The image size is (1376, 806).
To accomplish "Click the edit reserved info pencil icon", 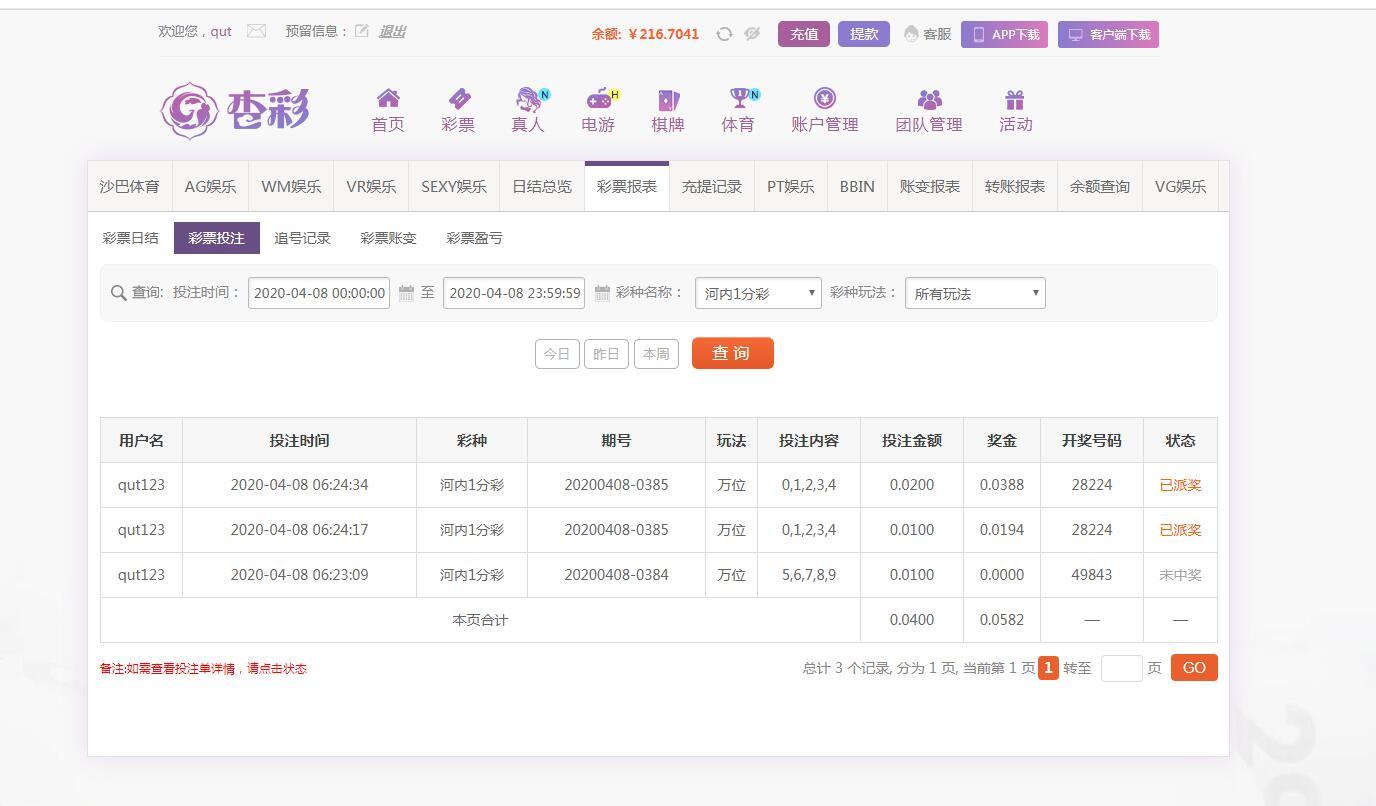I will pos(361,31).
